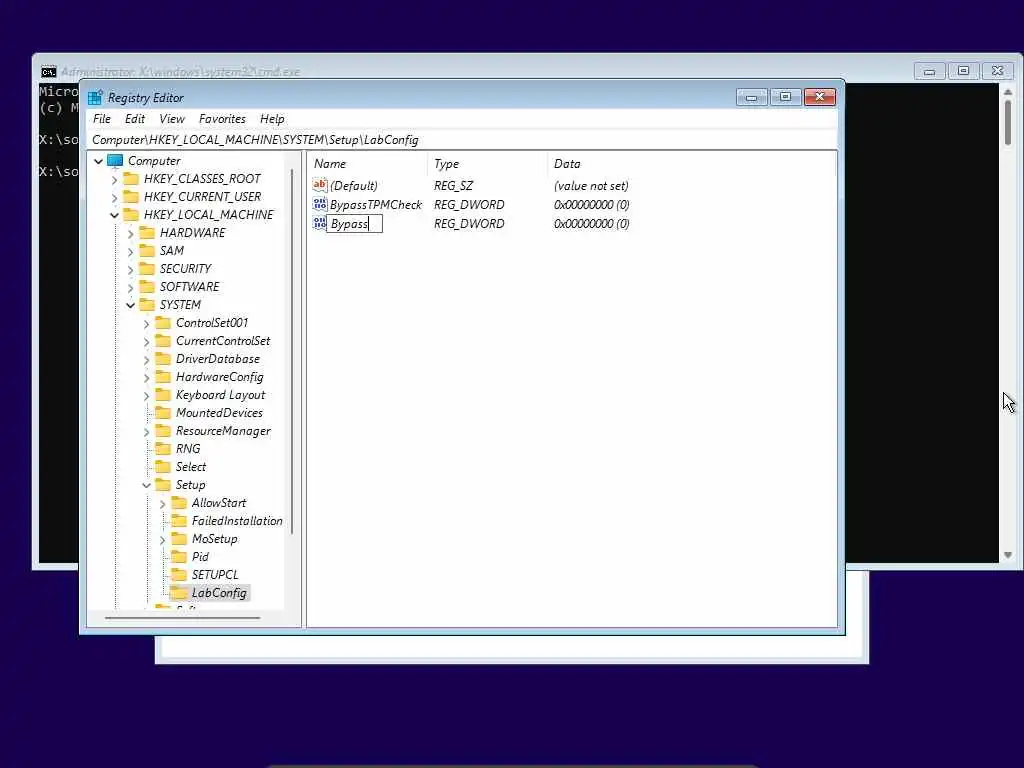
Task: Expand the Keyboard Layout chevron
Action: [147, 396]
